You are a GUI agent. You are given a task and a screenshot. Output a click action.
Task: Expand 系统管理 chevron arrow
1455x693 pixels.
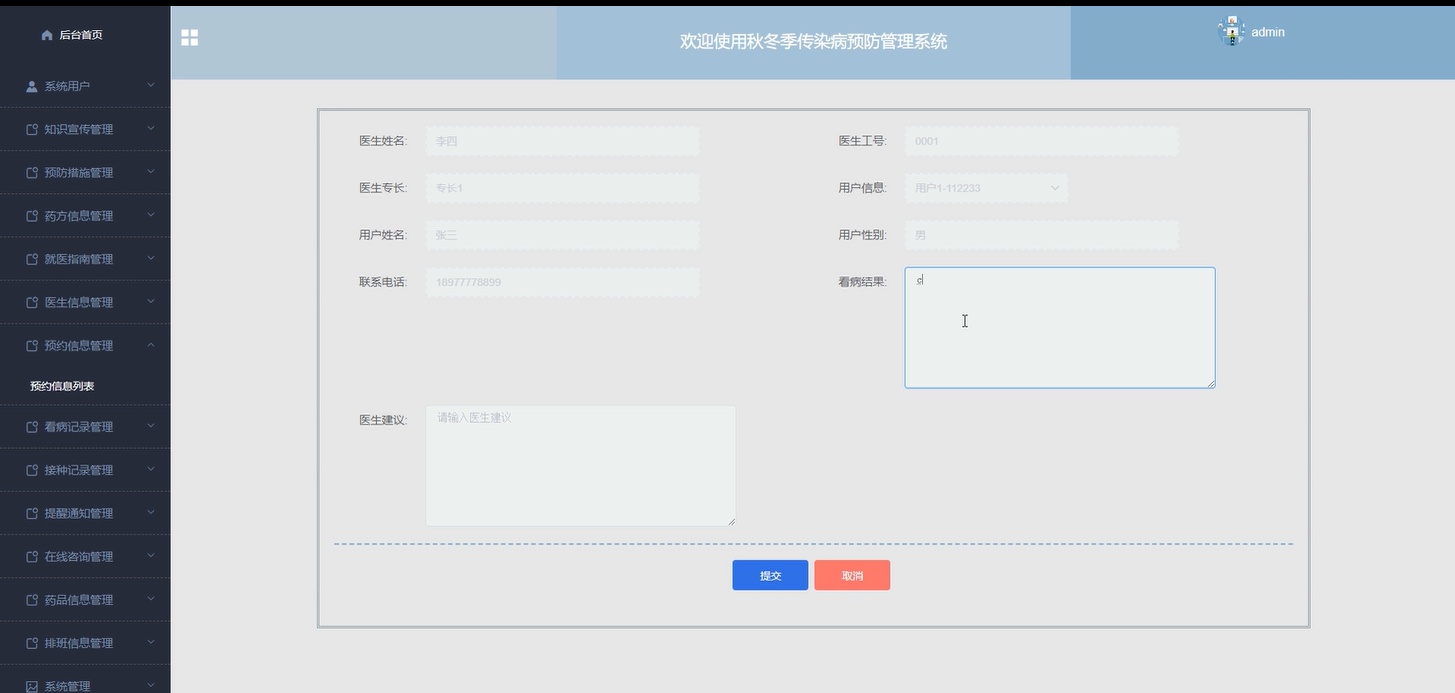[x=151, y=685]
